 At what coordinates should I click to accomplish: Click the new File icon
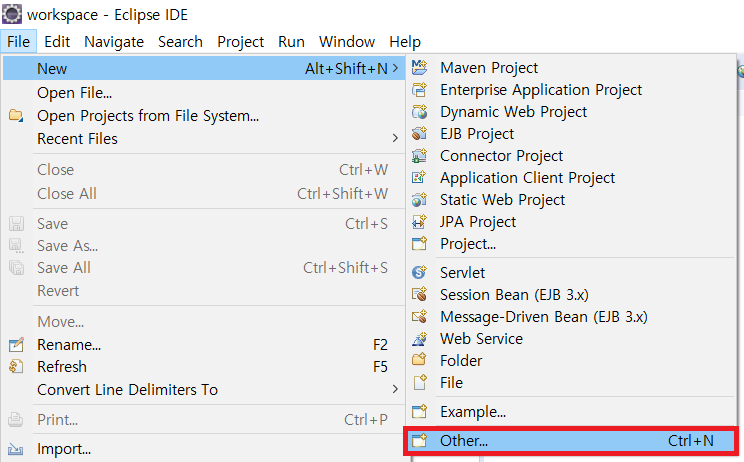pyautogui.click(x=419, y=382)
